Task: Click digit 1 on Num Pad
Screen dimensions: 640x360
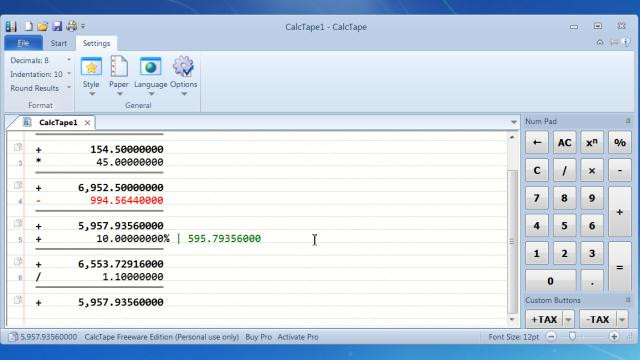Action: click(x=537, y=253)
